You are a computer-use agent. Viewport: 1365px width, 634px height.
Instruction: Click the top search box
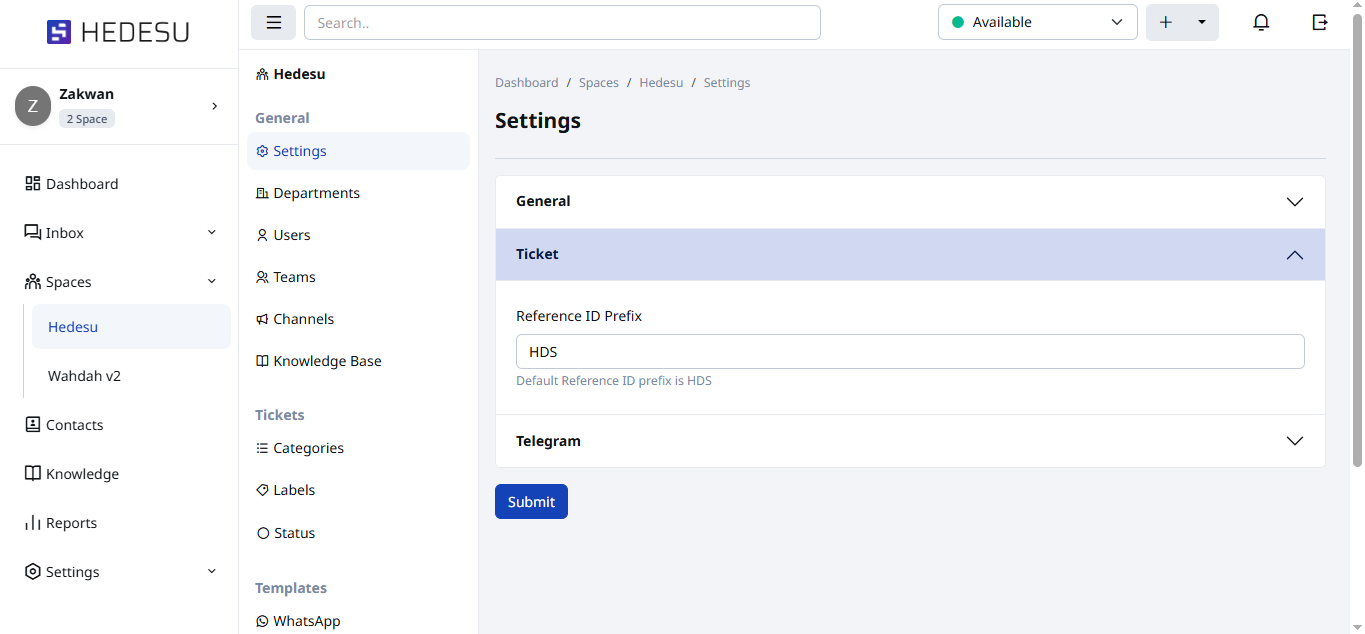coord(562,22)
